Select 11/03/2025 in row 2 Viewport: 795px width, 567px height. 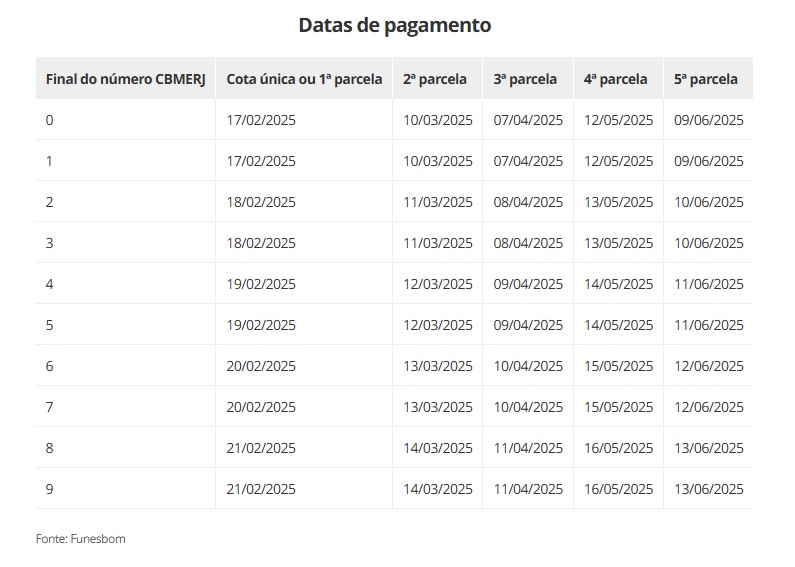tap(438, 202)
